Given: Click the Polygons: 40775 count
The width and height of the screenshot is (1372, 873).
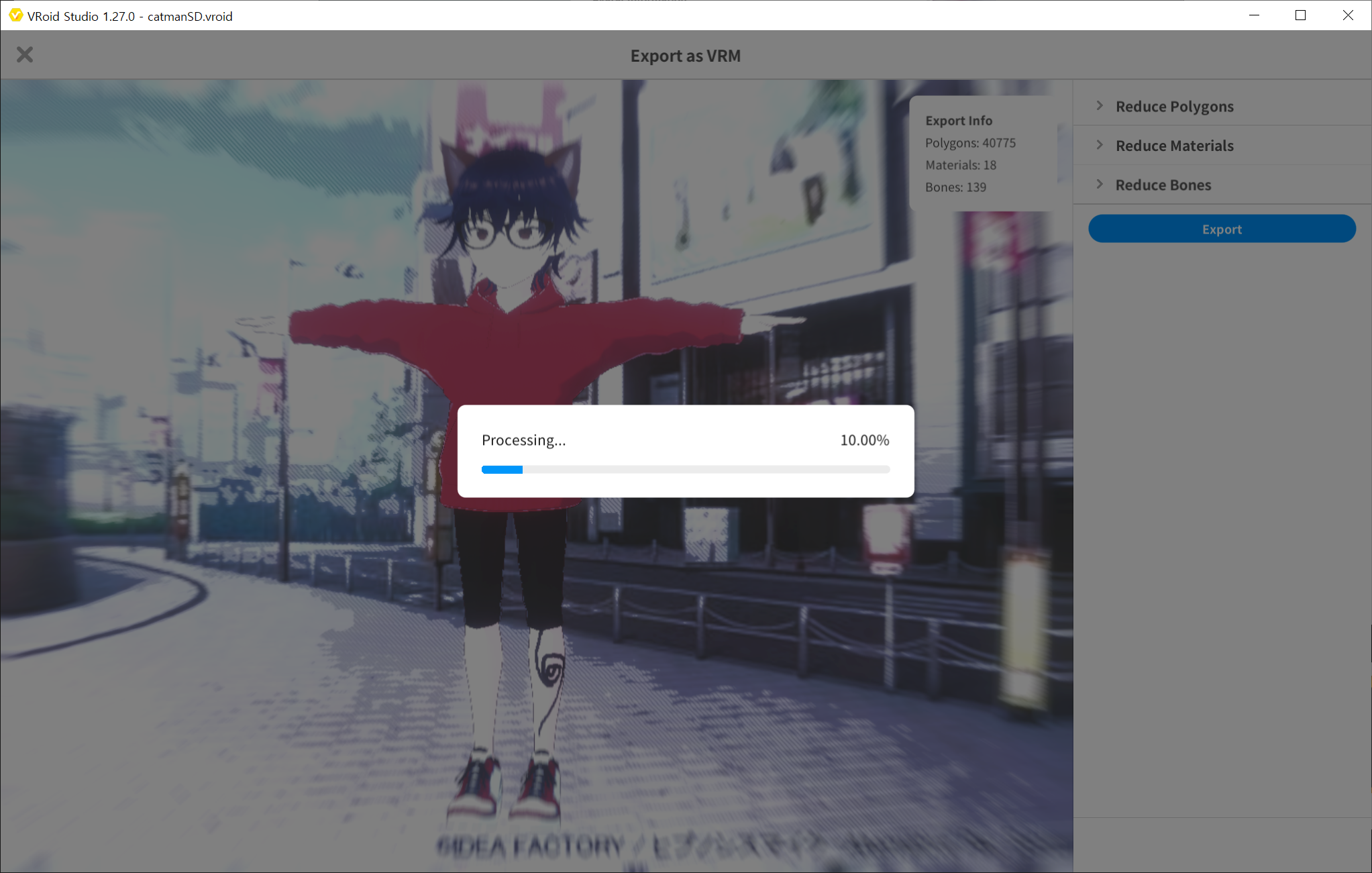Looking at the screenshot, I should (970, 143).
